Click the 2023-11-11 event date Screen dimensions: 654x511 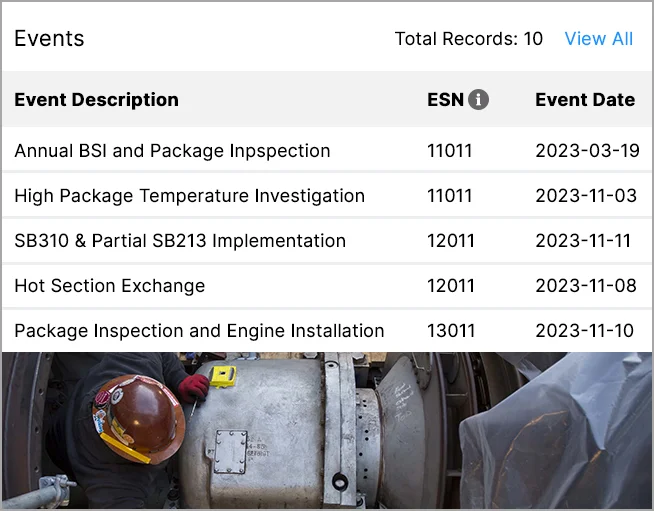pos(584,241)
